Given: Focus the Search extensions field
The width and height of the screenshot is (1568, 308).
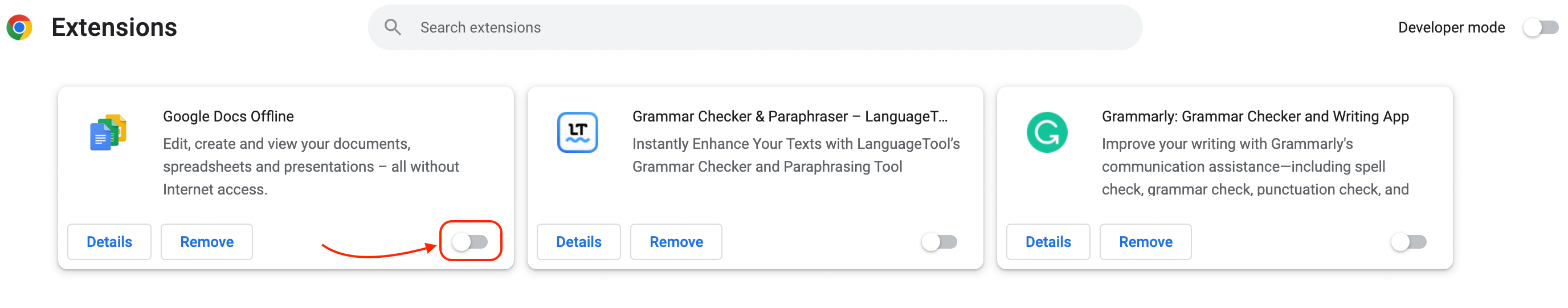Looking at the screenshot, I should (x=755, y=27).
